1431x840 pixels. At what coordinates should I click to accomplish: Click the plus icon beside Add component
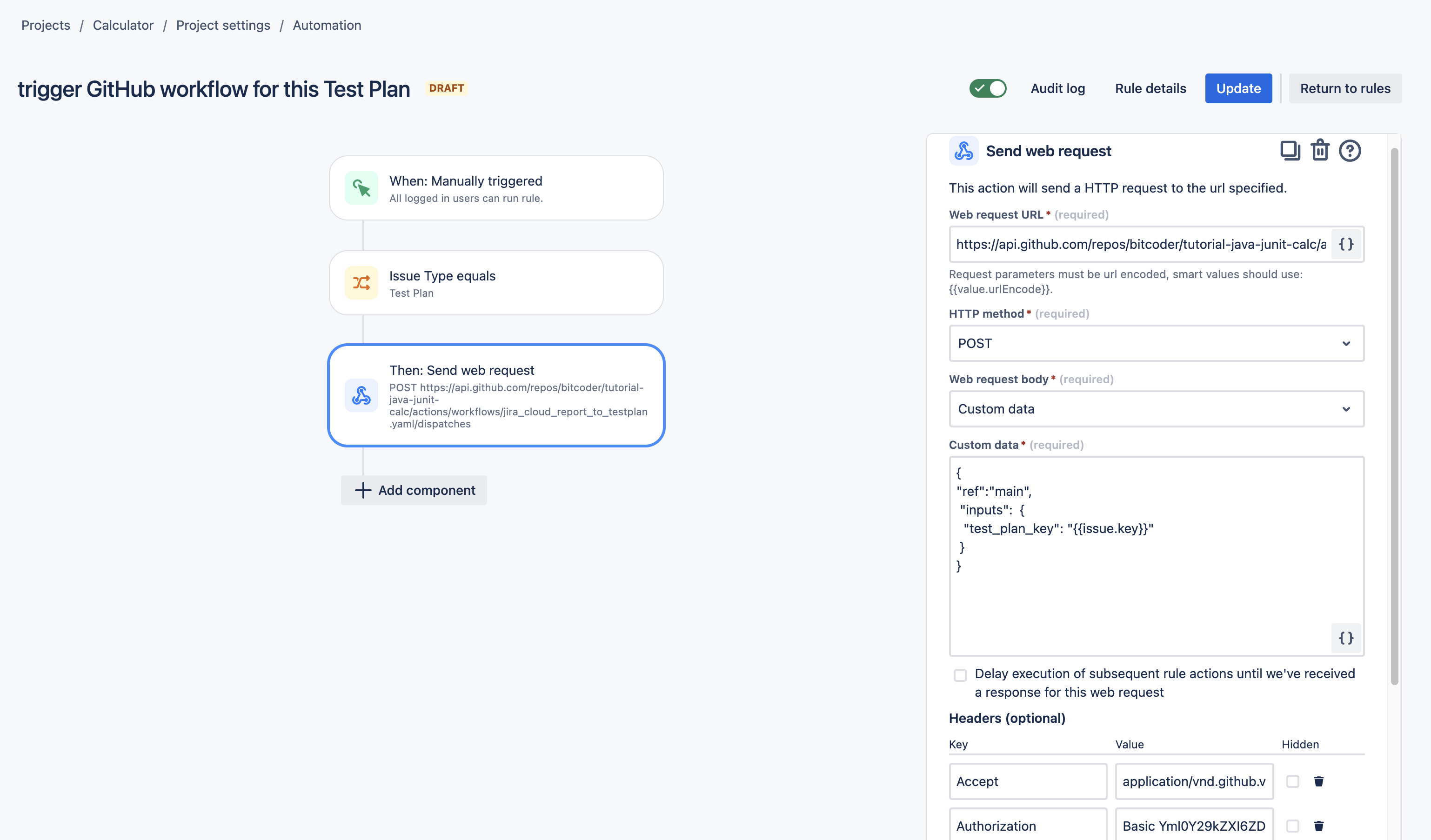(x=363, y=490)
